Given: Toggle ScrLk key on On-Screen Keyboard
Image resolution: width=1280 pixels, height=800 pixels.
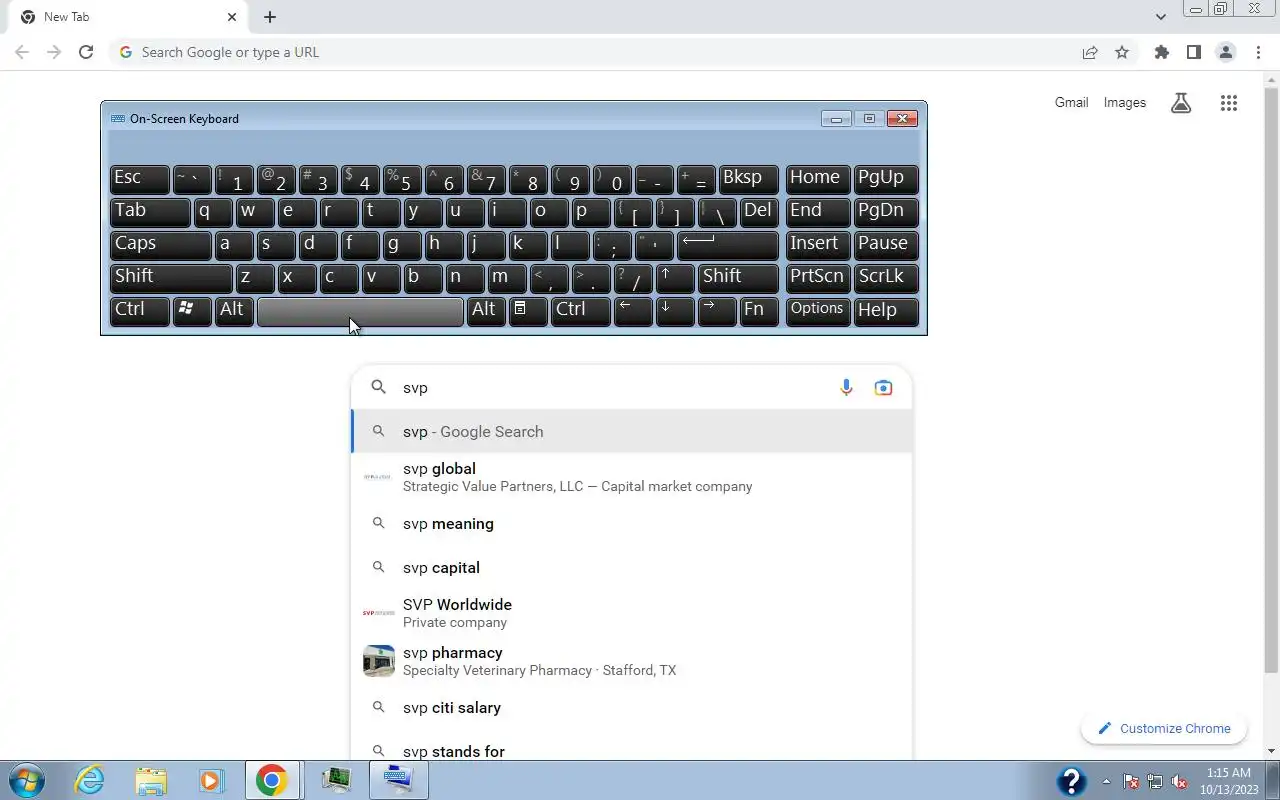Looking at the screenshot, I should [x=887, y=277].
